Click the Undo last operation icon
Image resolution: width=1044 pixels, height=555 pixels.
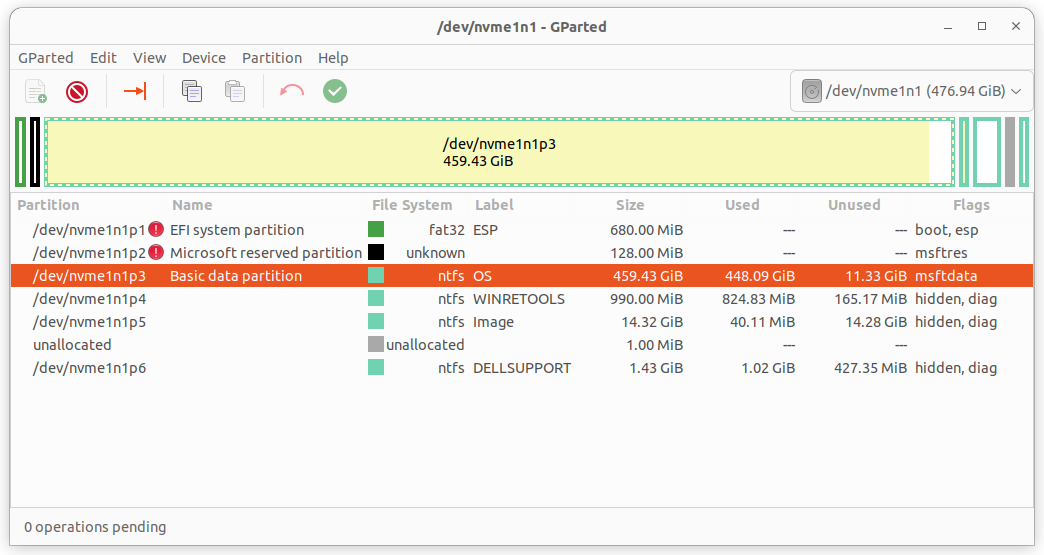292,92
